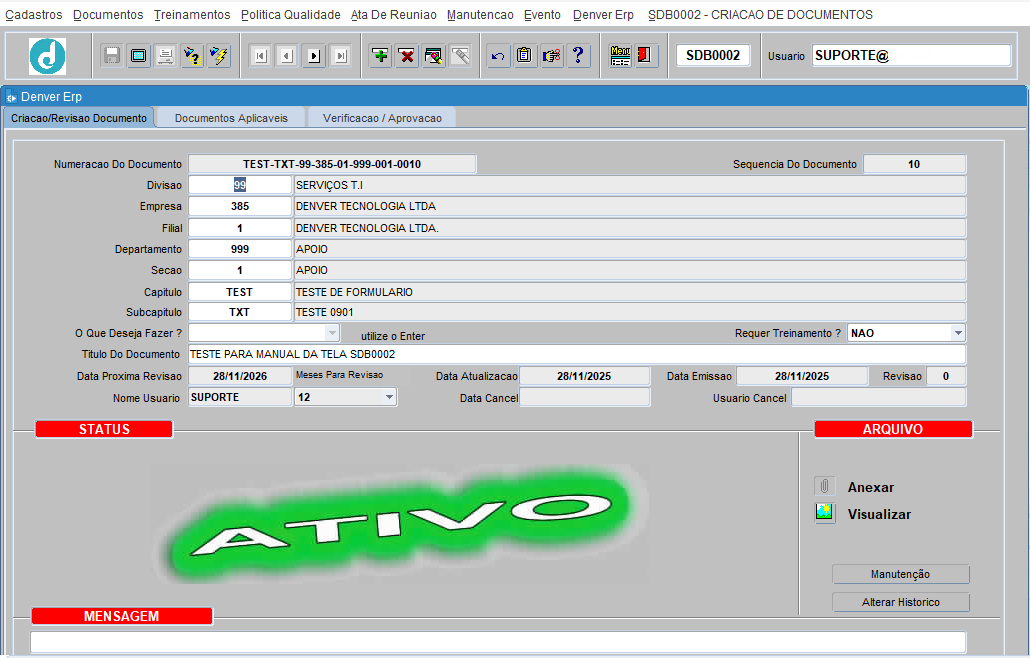Click the blue question mark help icon
Screen dimensions: 1030x658
click(578, 56)
